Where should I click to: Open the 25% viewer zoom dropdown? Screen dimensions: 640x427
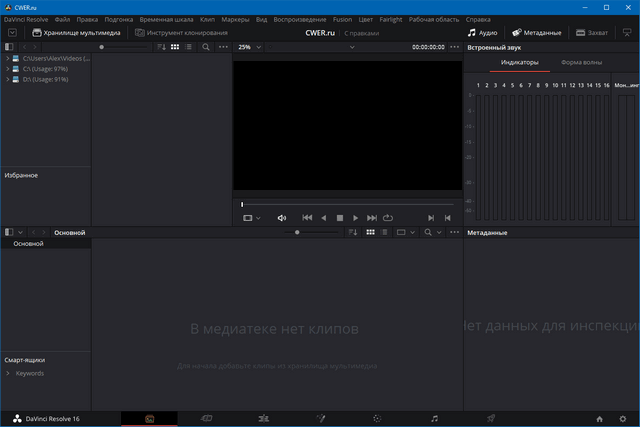(248, 47)
